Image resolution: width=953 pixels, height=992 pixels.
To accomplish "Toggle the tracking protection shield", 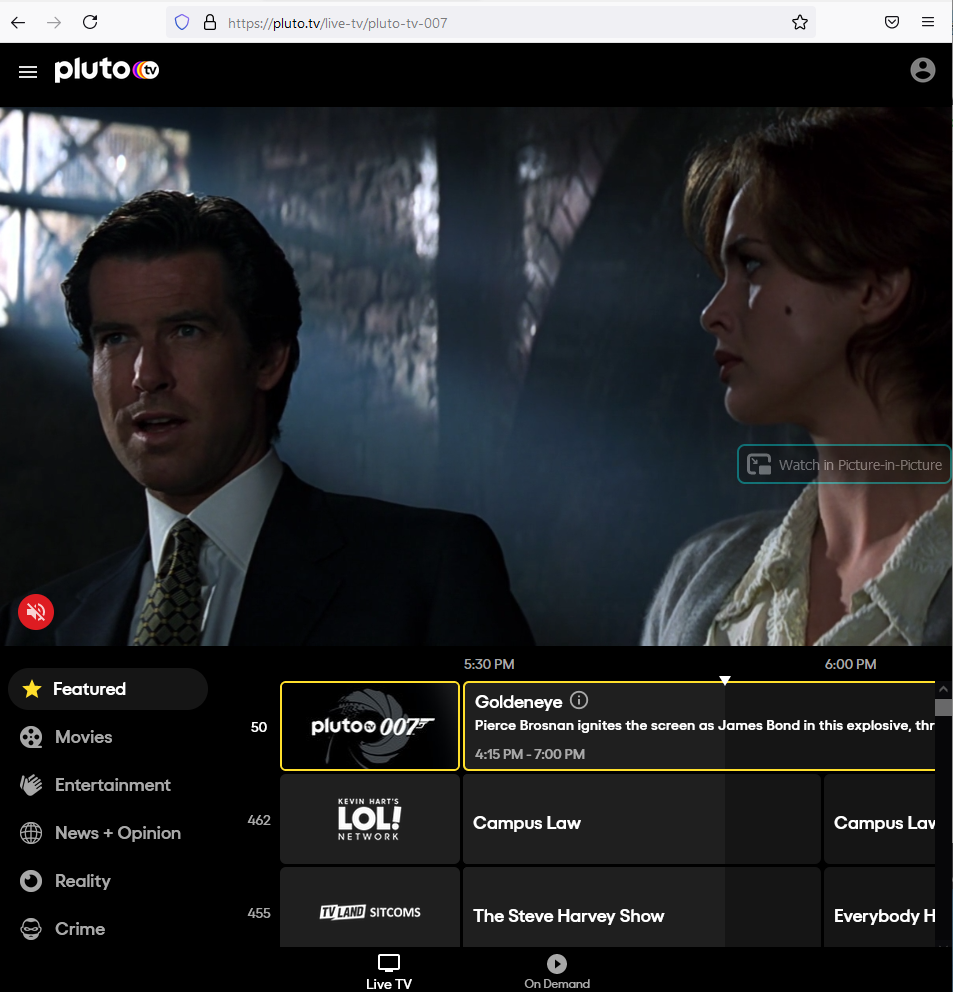I will [x=181, y=21].
